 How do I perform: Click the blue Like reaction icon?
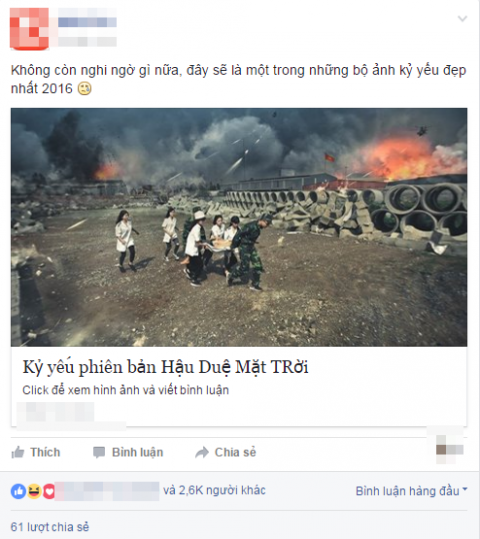pyautogui.click(x=18, y=491)
